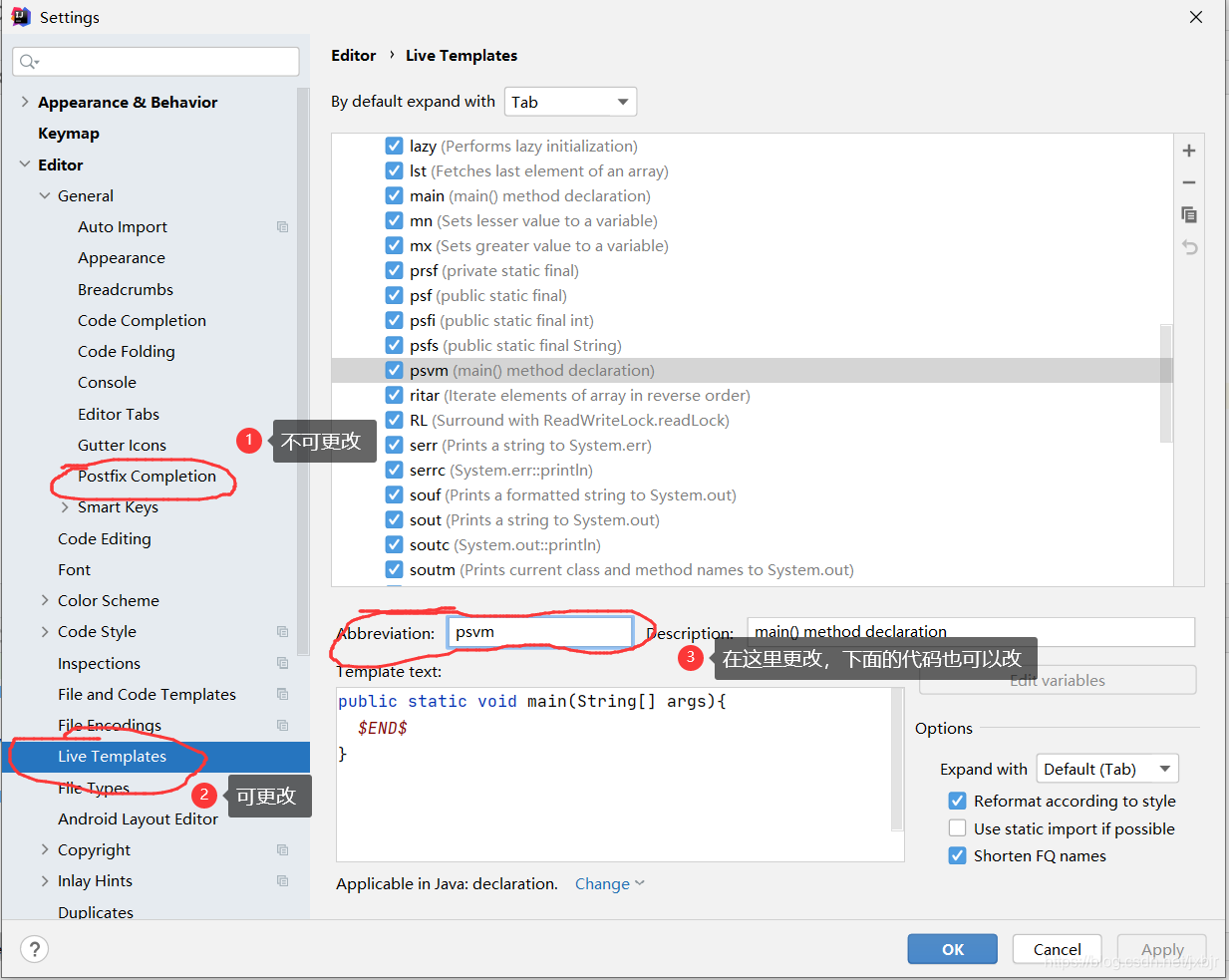Screen dimensions: 1229x980
Task: Open the By default expand with dropdown
Action: point(570,102)
